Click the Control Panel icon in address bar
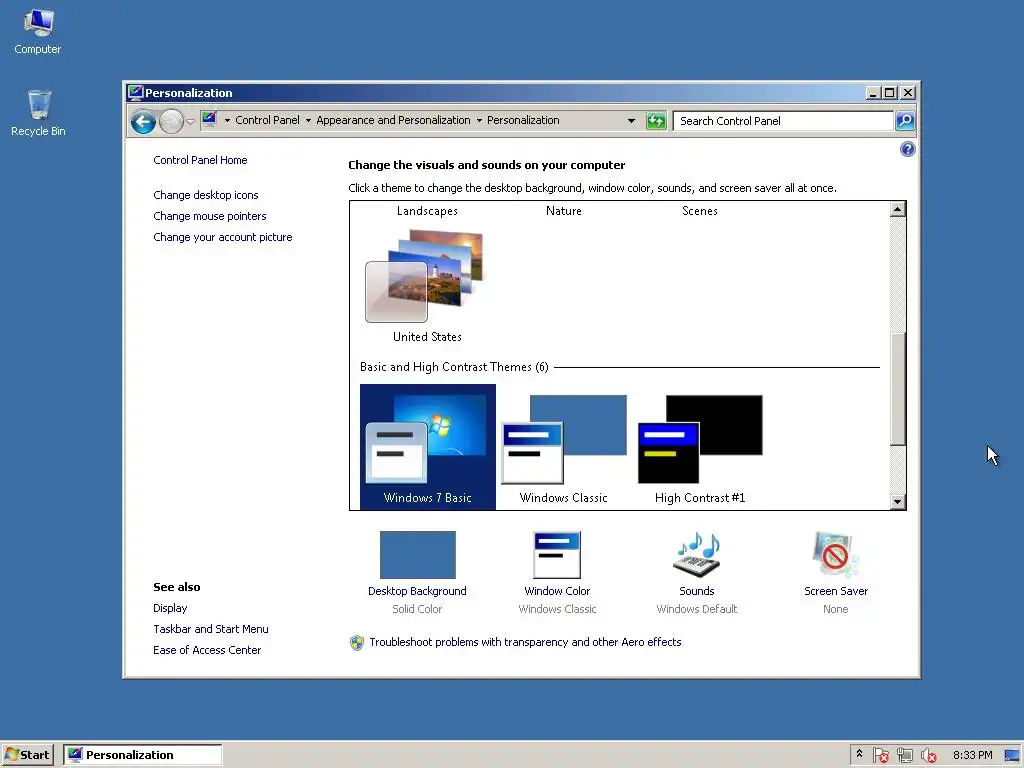 (x=209, y=120)
